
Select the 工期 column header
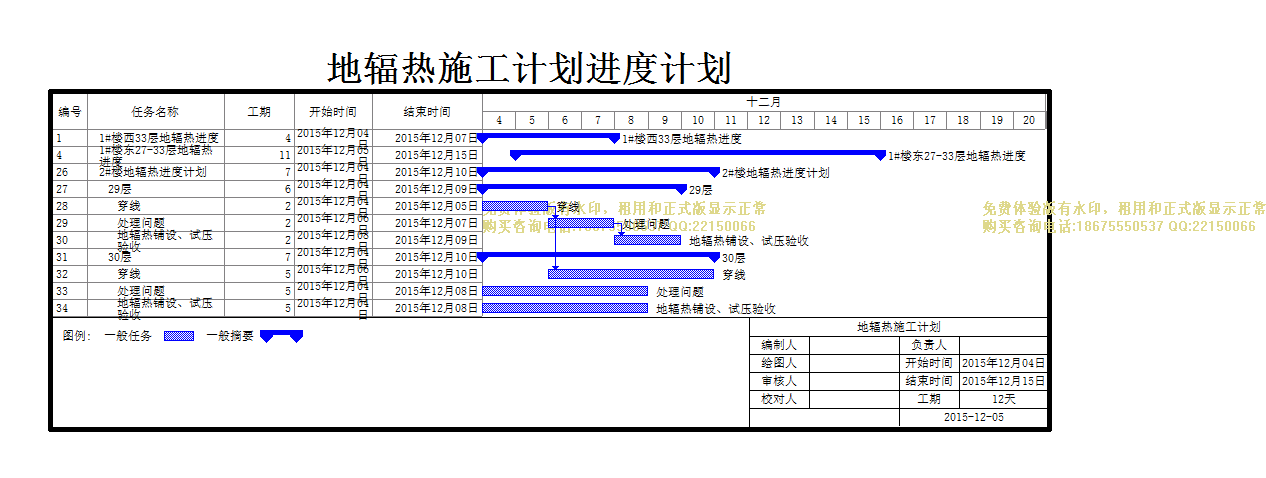[x=259, y=112]
